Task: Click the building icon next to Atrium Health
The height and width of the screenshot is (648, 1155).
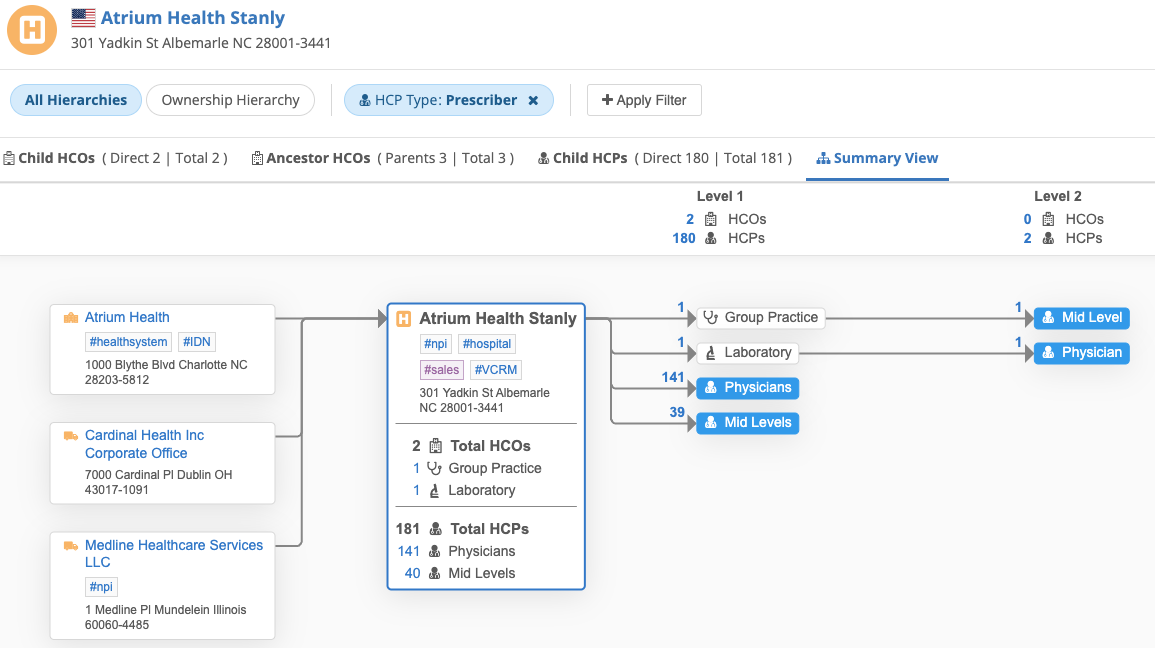Action: tap(70, 318)
